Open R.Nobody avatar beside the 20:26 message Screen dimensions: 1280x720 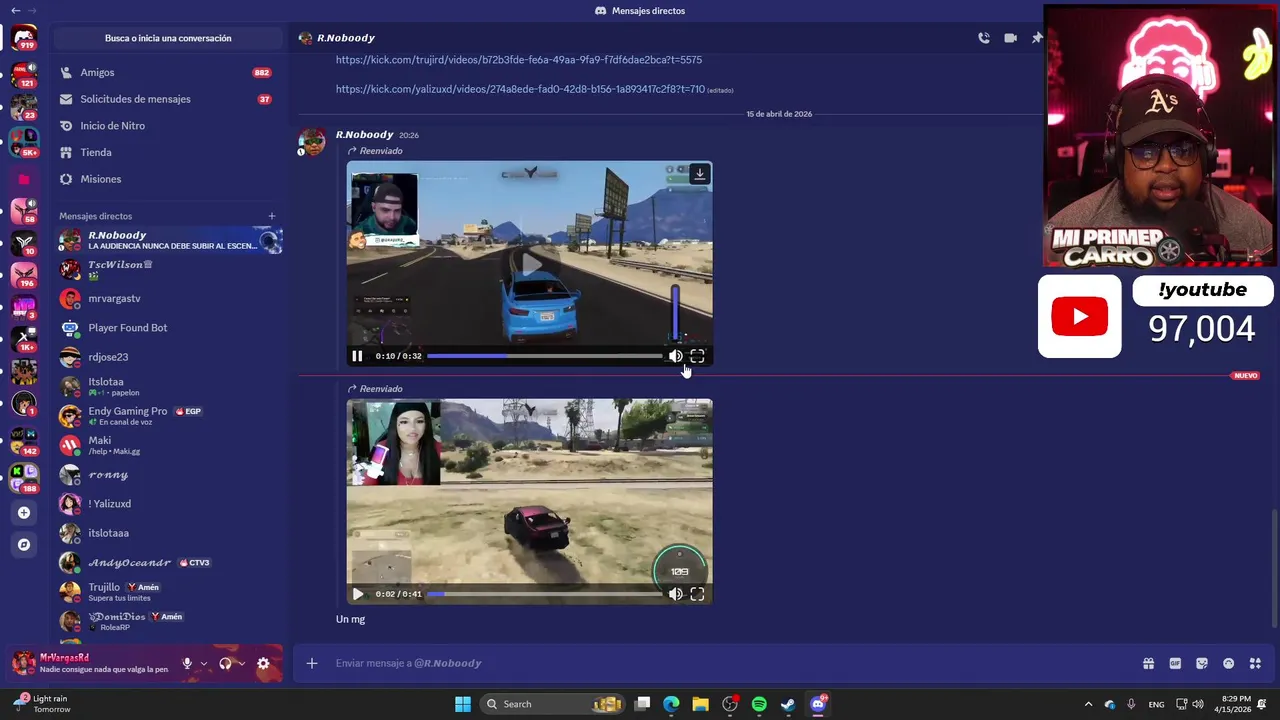312,141
